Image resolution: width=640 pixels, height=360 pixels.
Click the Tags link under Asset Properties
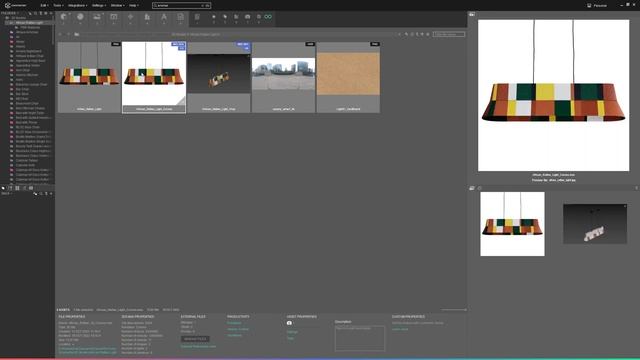tap(290, 338)
